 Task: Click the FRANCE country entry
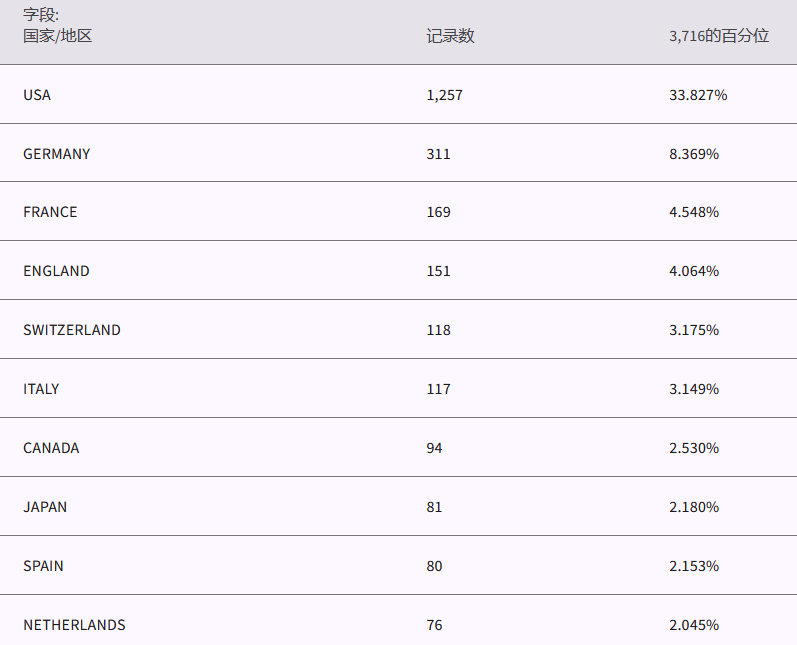pos(50,212)
